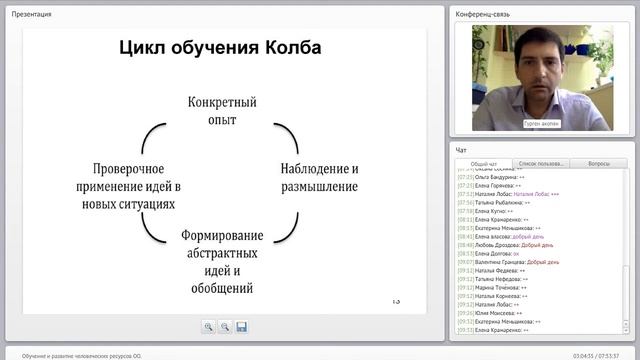
Task: Save the presentation with the floppy disk icon
Action: click(x=242, y=327)
